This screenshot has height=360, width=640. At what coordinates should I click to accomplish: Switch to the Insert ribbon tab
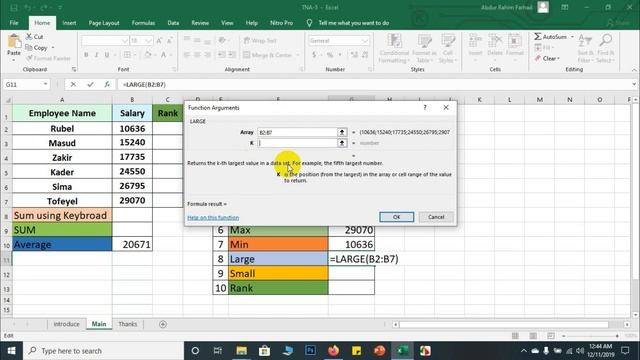(69, 23)
